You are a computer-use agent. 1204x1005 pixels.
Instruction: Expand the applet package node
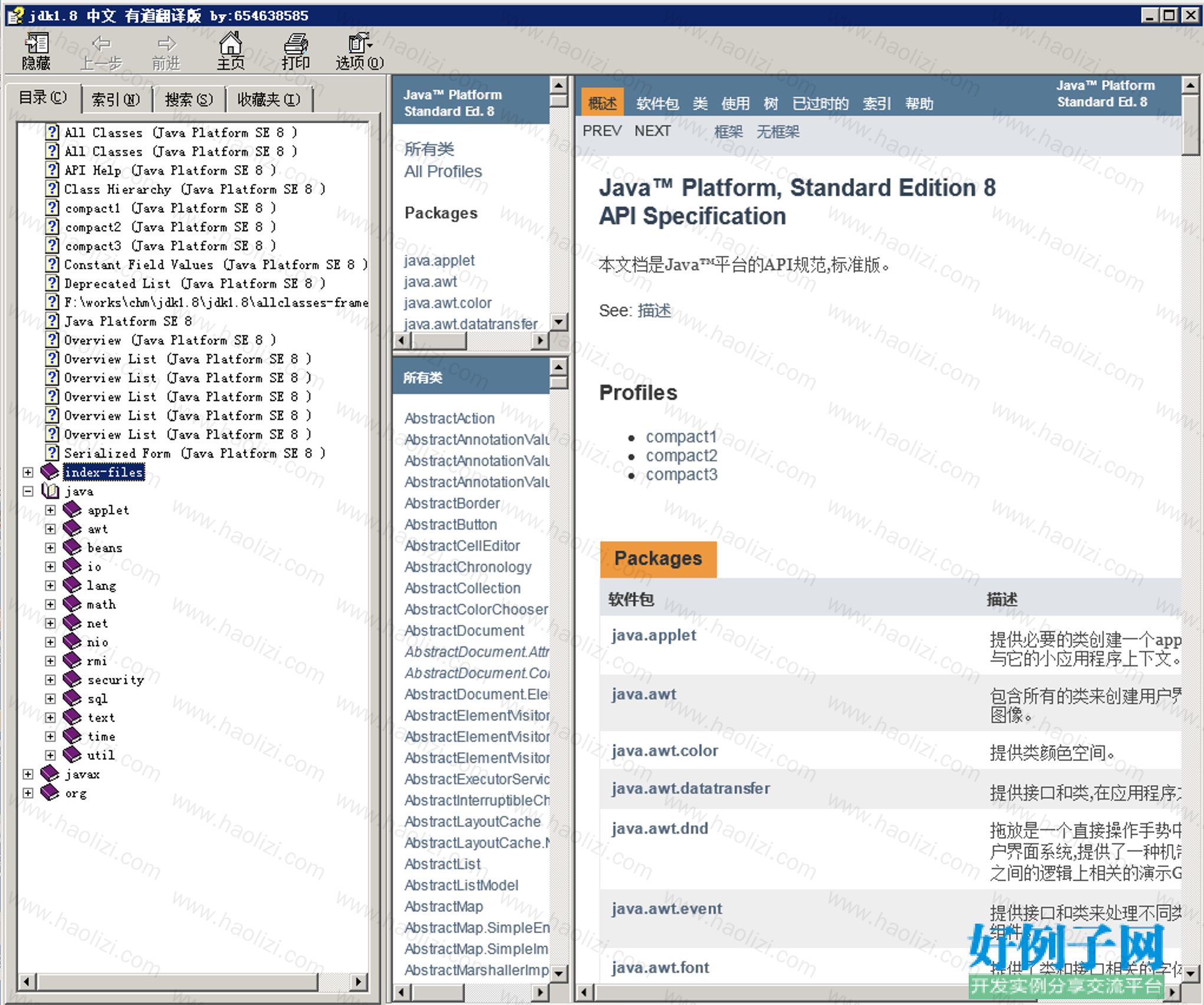[x=50, y=510]
